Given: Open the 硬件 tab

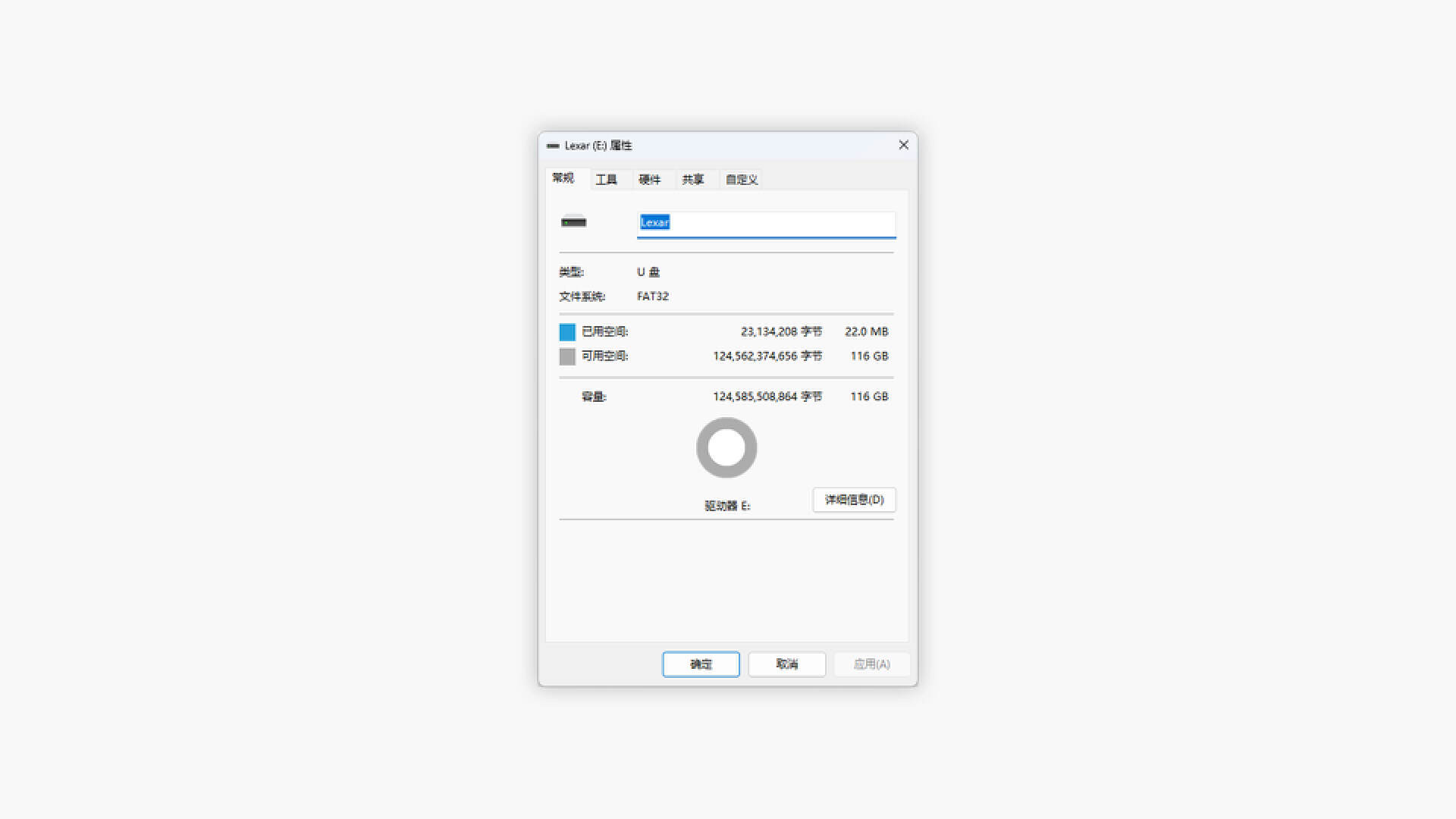Looking at the screenshot, I should (651, 179).
